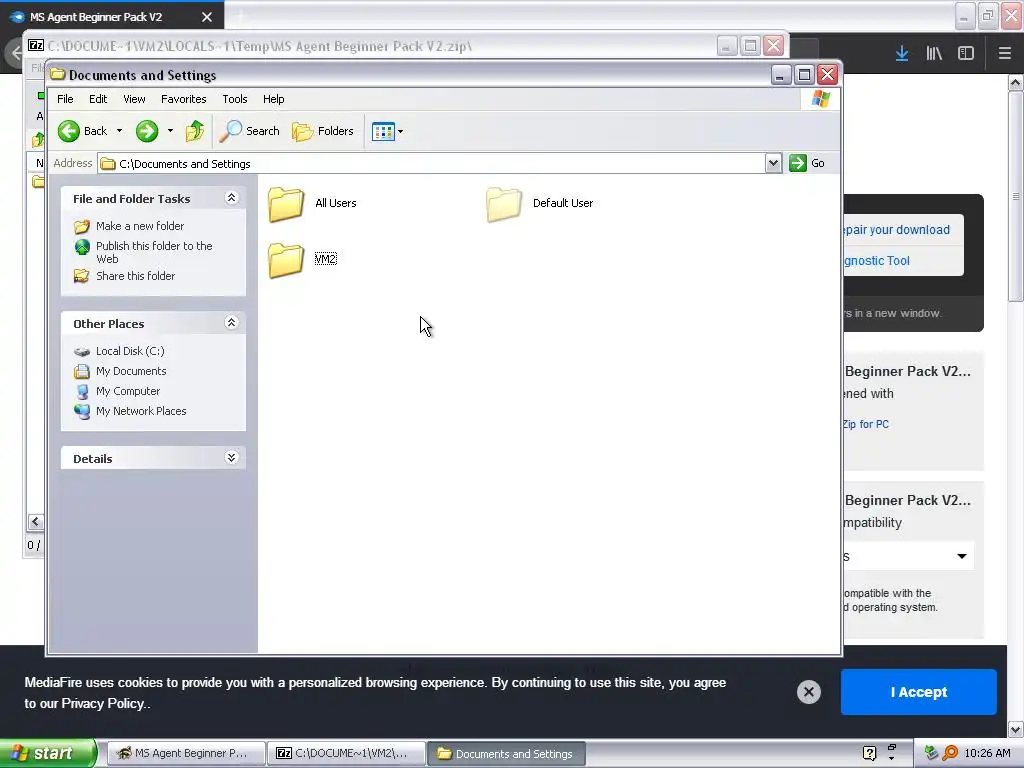Select the Default User folder icon
Screen dimensions: 1024x768
tap(504, 204)
